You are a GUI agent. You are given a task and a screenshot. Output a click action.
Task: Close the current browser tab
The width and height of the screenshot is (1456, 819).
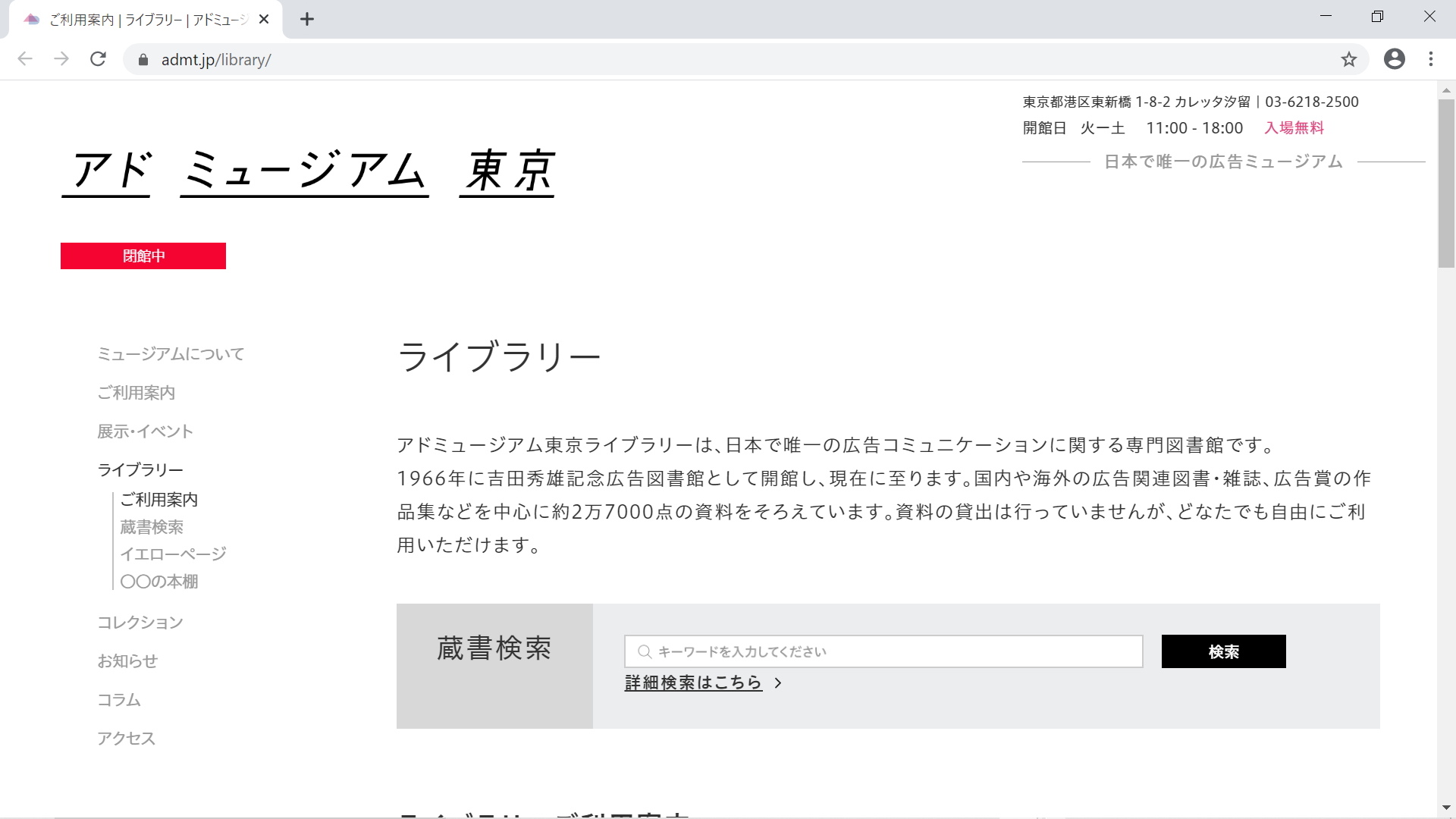pyautogui.click(x=264, y=20)
